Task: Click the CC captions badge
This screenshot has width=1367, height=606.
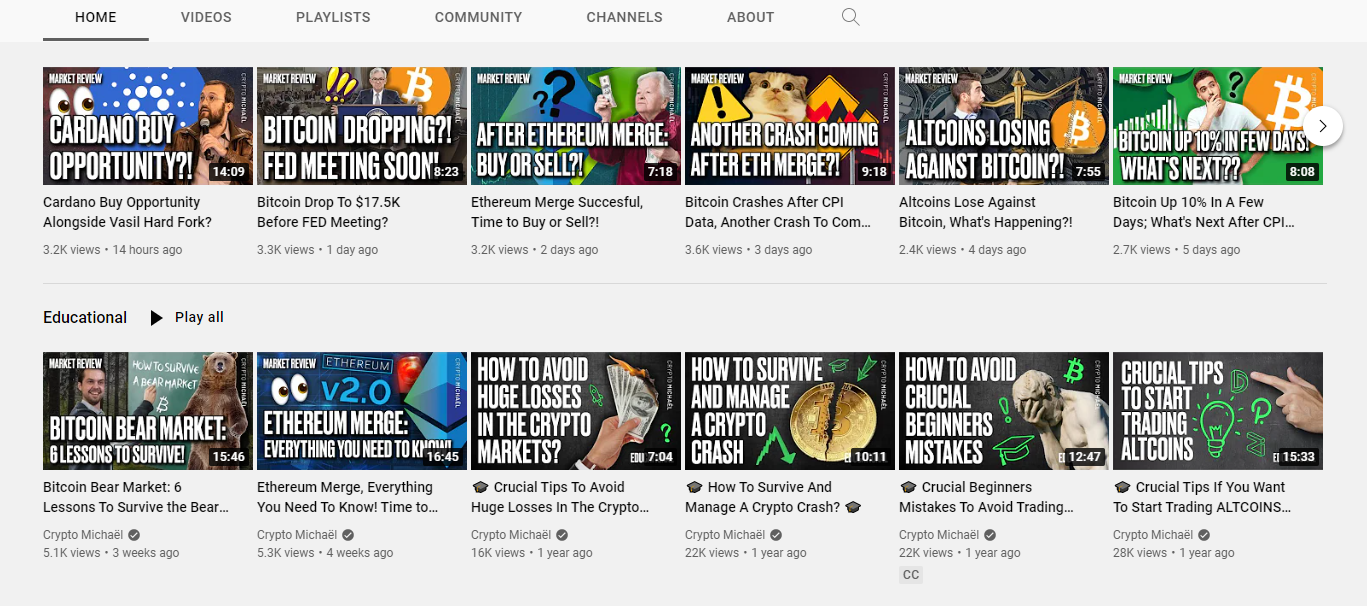Action: 910,575
